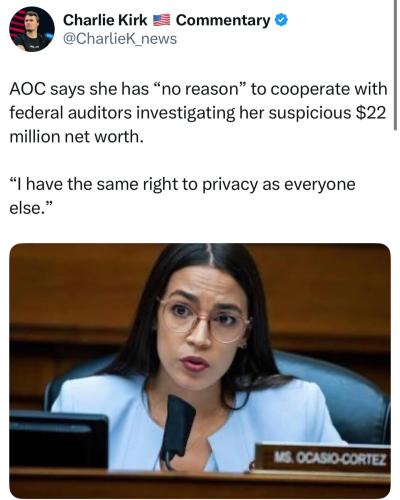Click the word "else." ending the quote
400x500 pixels.
click(31, 208)
